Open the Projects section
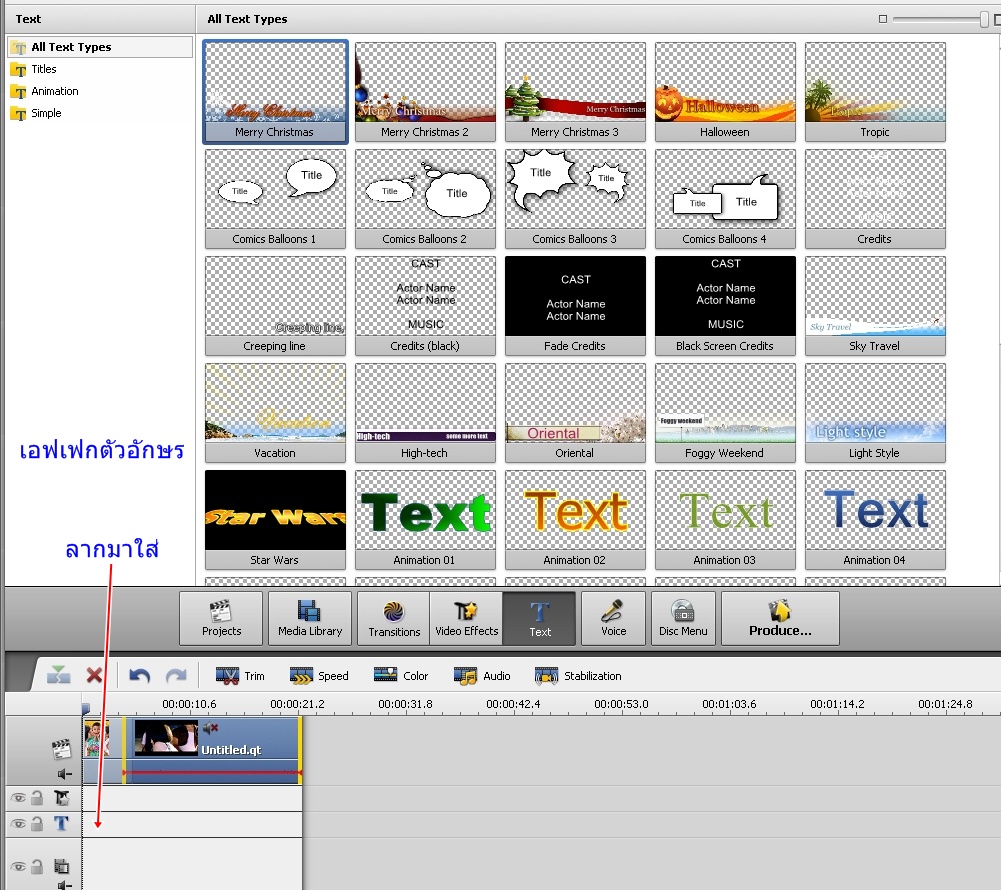This screenshot has width=1001, height=890. coord(221,618)
